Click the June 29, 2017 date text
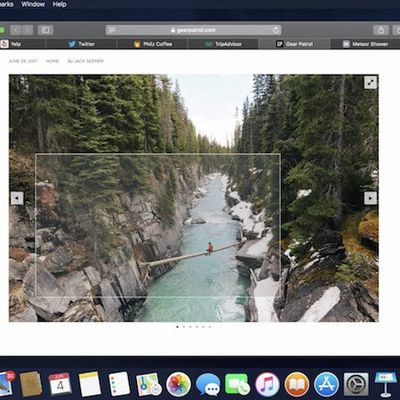The height and width of the screenshot is (400, 400). pyautogui.click(x=23, y=61)
